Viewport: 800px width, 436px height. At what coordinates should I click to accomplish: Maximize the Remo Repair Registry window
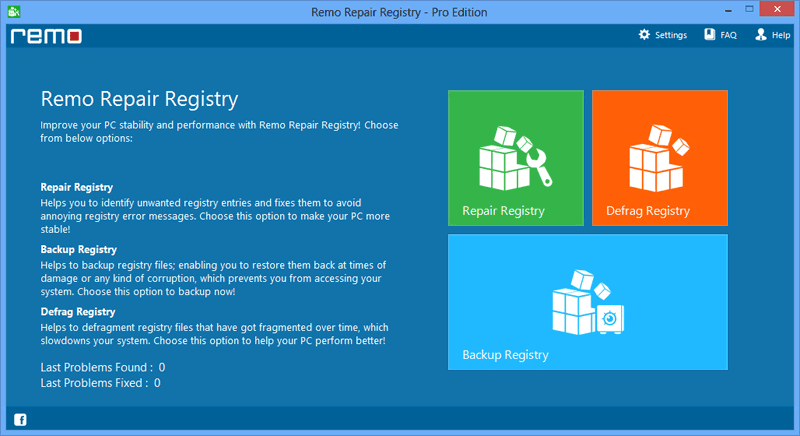pyautogui.click(x=749, y=9)
